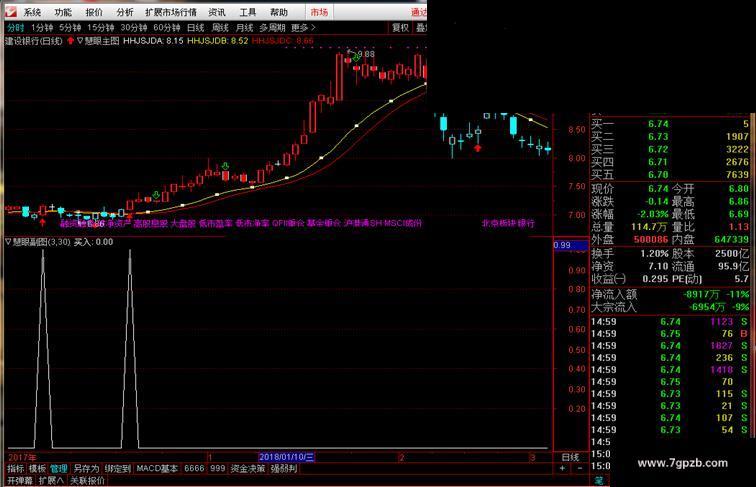The height and width of the screenshot is (487, 756).
Task: Click the 基金重仓 sector tag
Action: pyautogui.click(x=324, y=223)
